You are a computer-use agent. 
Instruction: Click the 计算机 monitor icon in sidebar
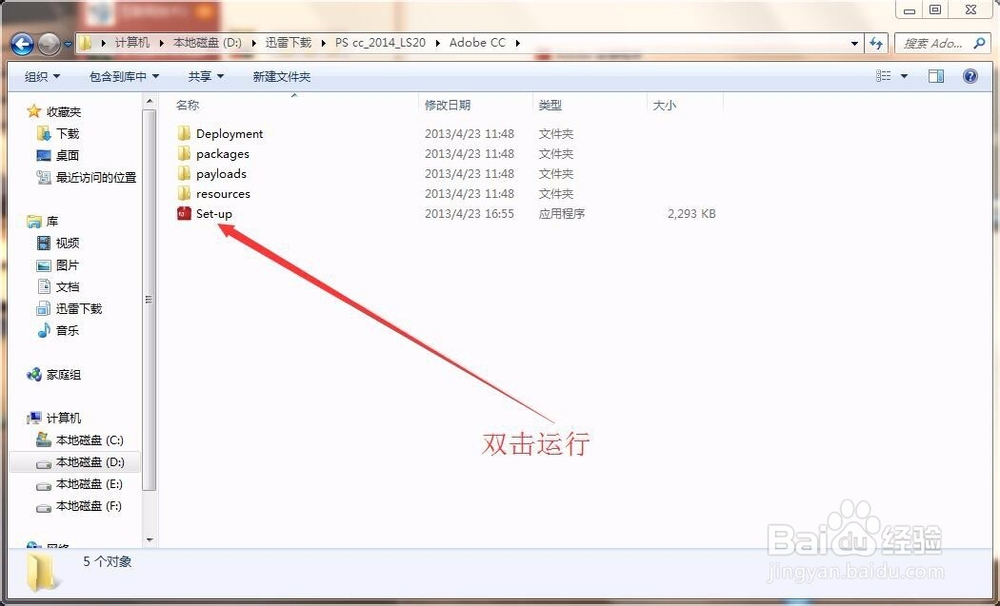(34, 418)
